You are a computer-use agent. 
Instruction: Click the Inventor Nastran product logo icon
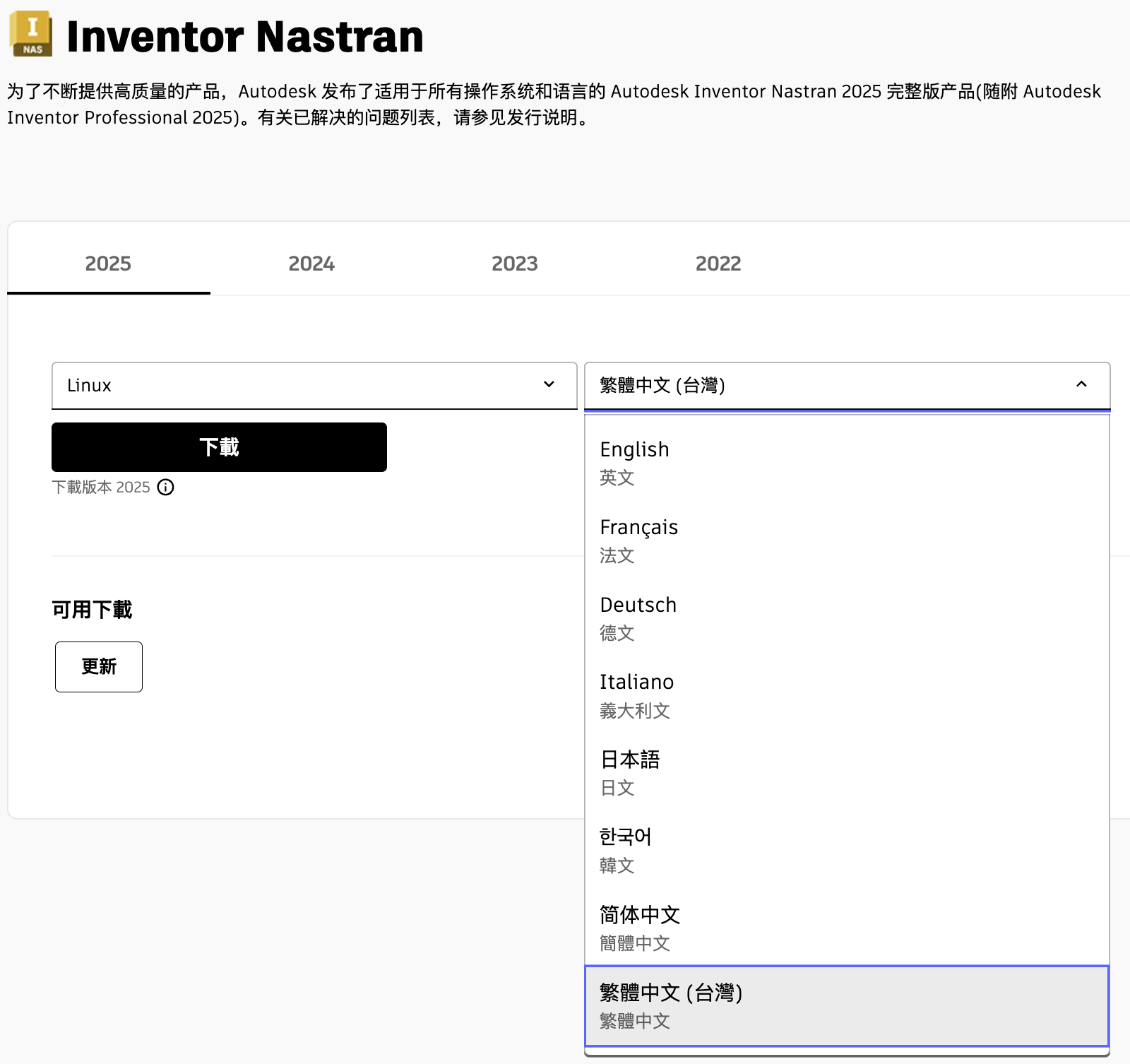tap(31, 34)
